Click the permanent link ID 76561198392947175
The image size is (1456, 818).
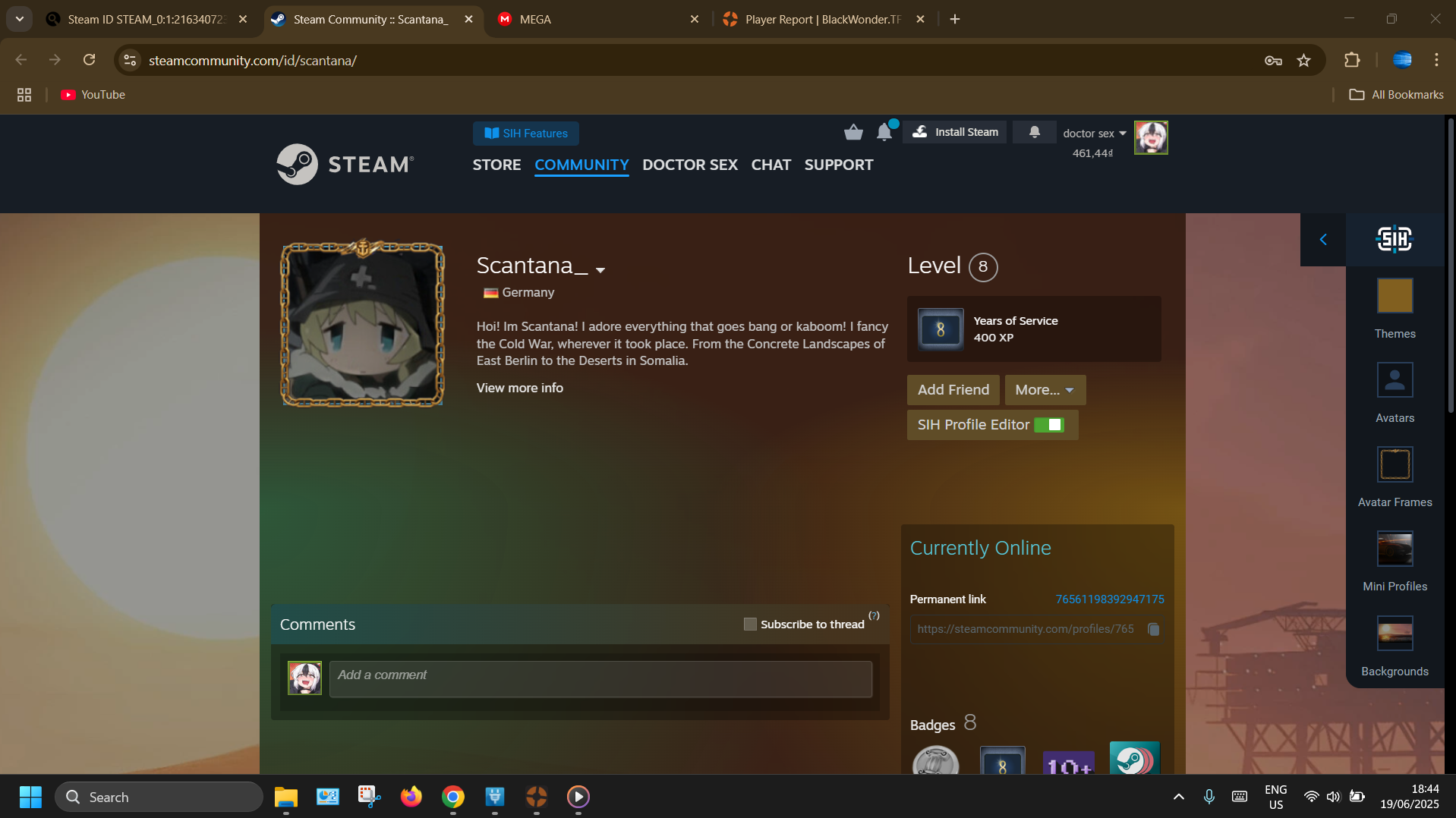click(1110, 599)
